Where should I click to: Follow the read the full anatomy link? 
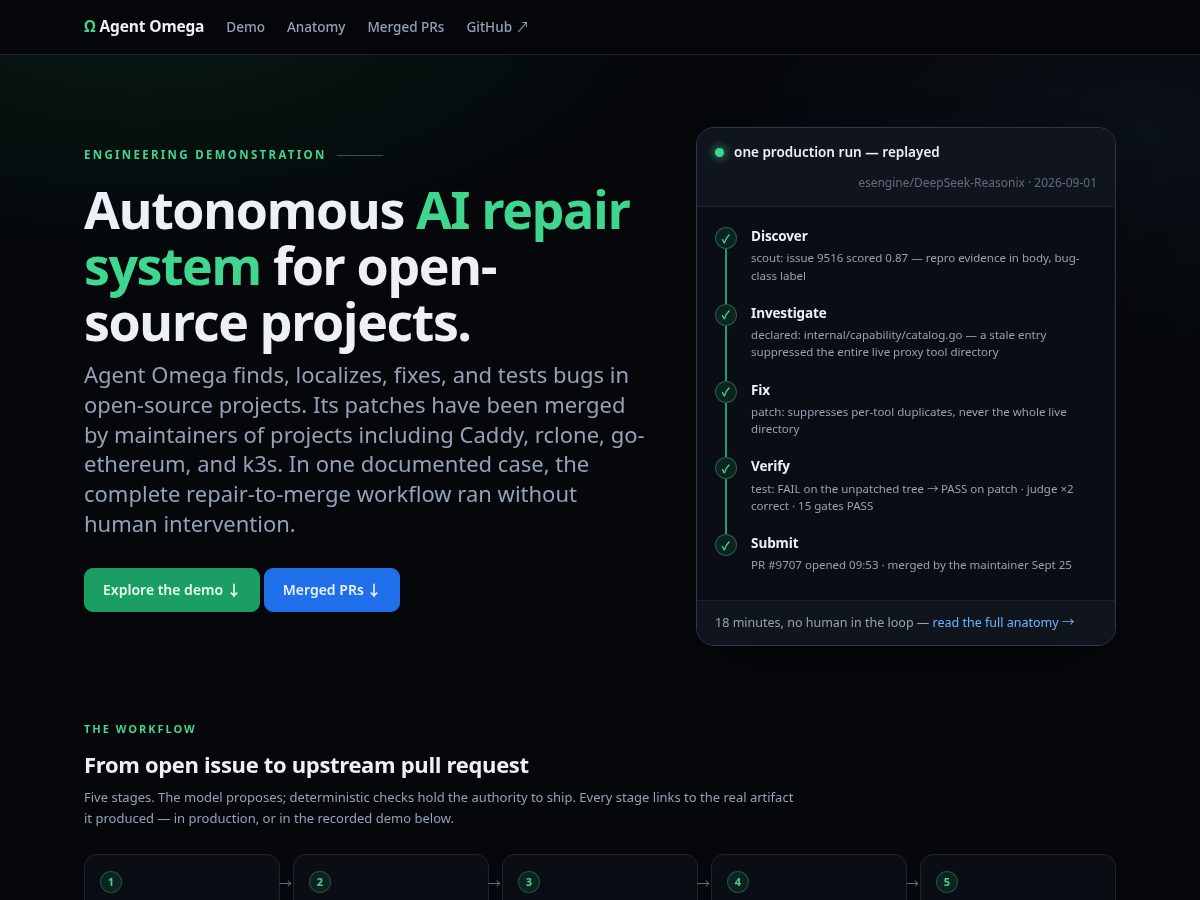1003,622
